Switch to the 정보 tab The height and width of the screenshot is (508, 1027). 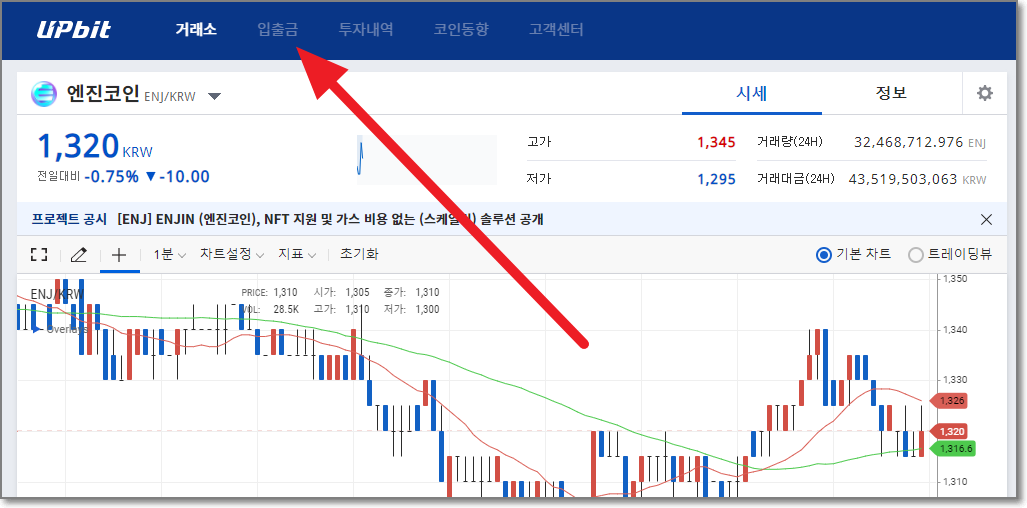[891, 93]
